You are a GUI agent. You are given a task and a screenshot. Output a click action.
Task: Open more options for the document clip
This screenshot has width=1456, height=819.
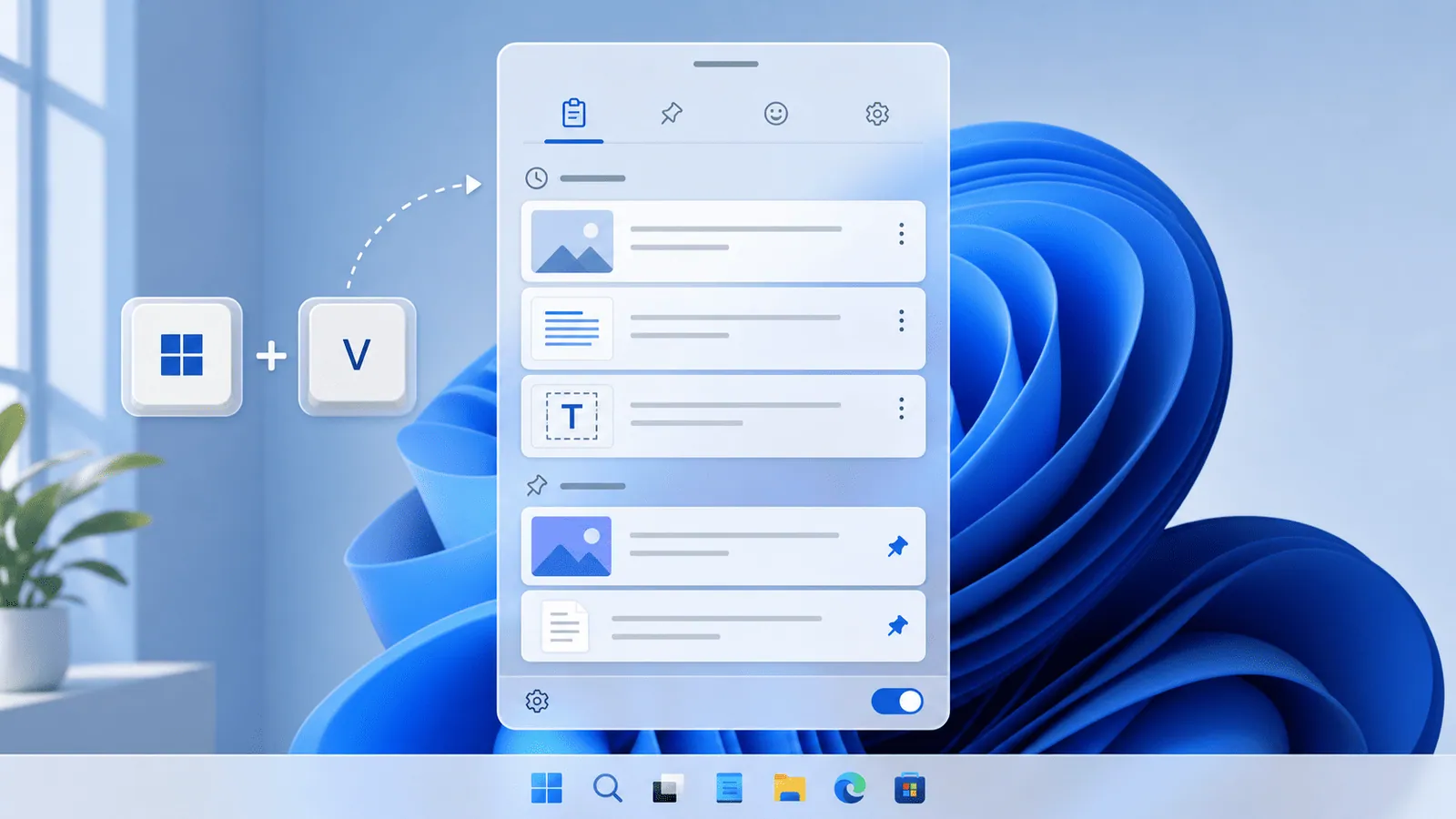click(901, 320)
